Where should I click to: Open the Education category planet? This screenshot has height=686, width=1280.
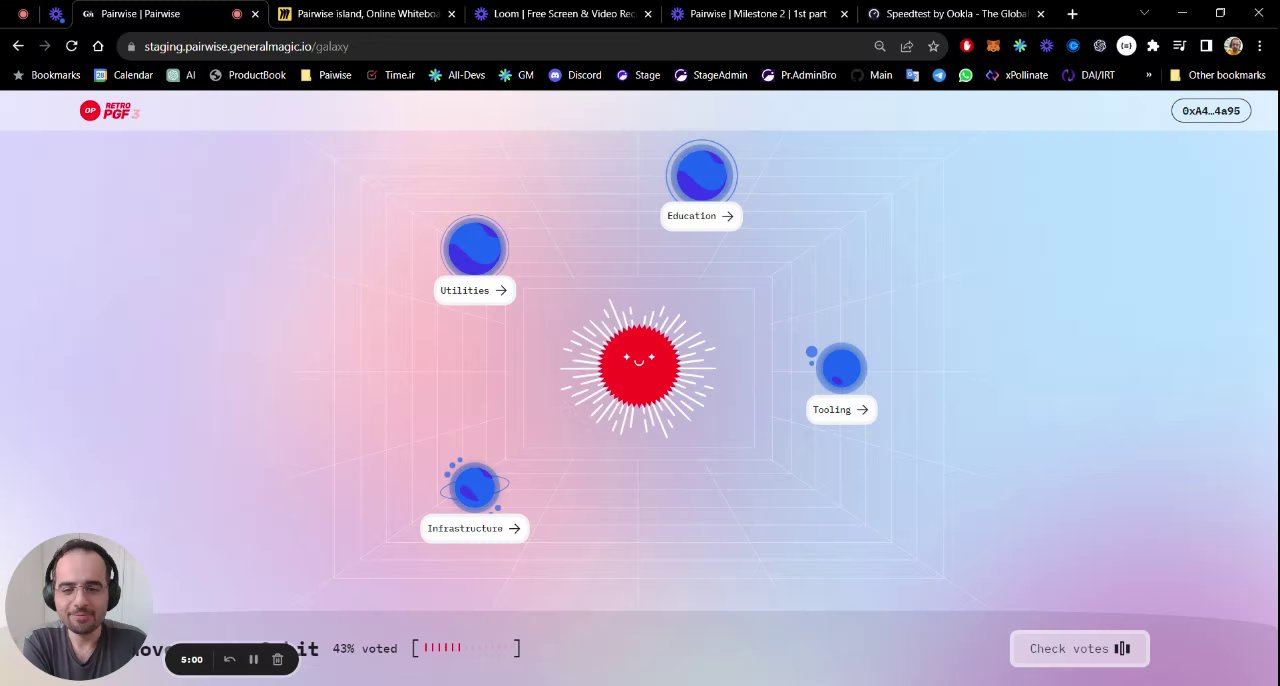[x=701, y=174]
